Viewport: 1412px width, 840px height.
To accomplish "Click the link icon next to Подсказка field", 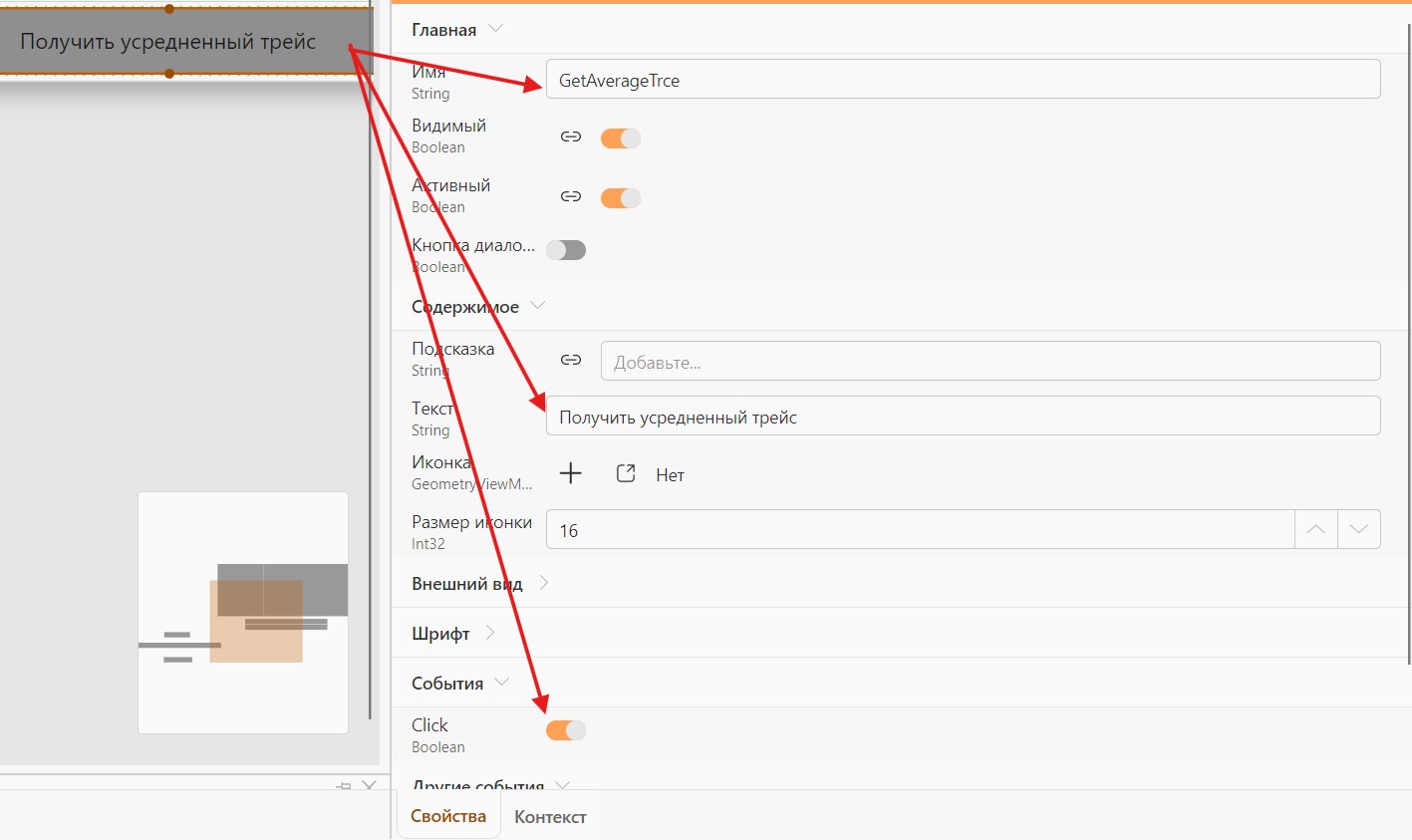I will 570,360.
